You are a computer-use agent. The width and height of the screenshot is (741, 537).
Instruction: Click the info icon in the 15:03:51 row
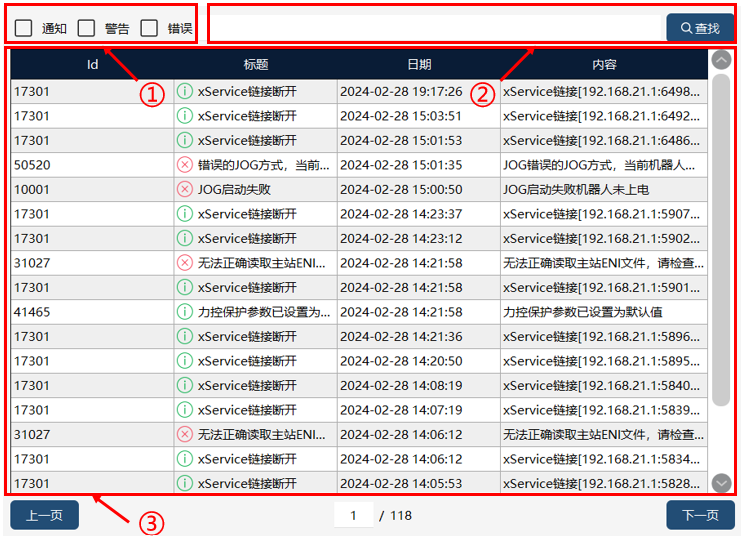185,116
